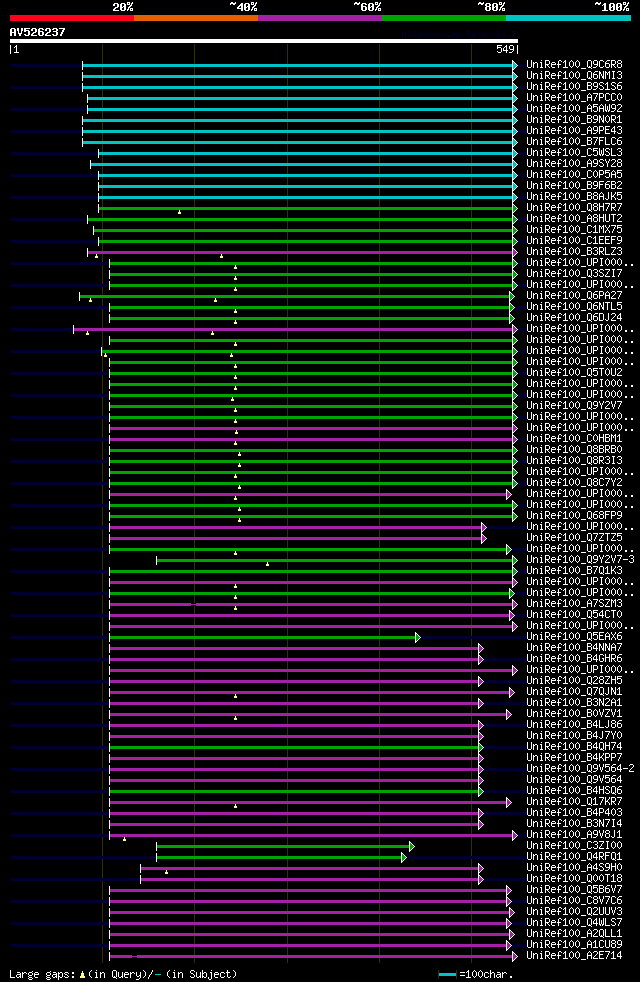Click label UniRef100_Q17KR7
This screenshot has width=640, height=982.
click(574, 802)
